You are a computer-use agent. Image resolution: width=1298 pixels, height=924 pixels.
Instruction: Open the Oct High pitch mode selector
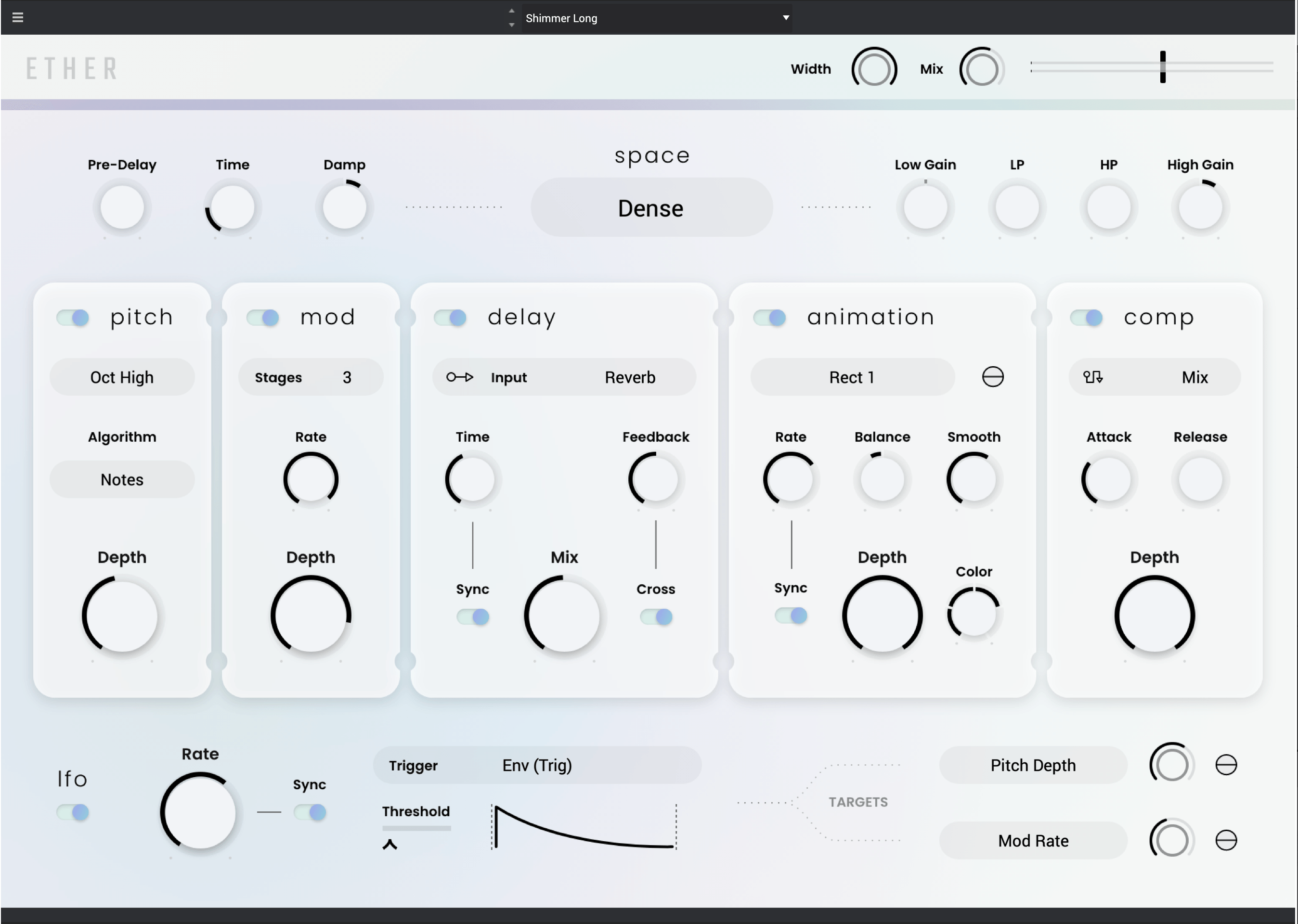(122, 377)
